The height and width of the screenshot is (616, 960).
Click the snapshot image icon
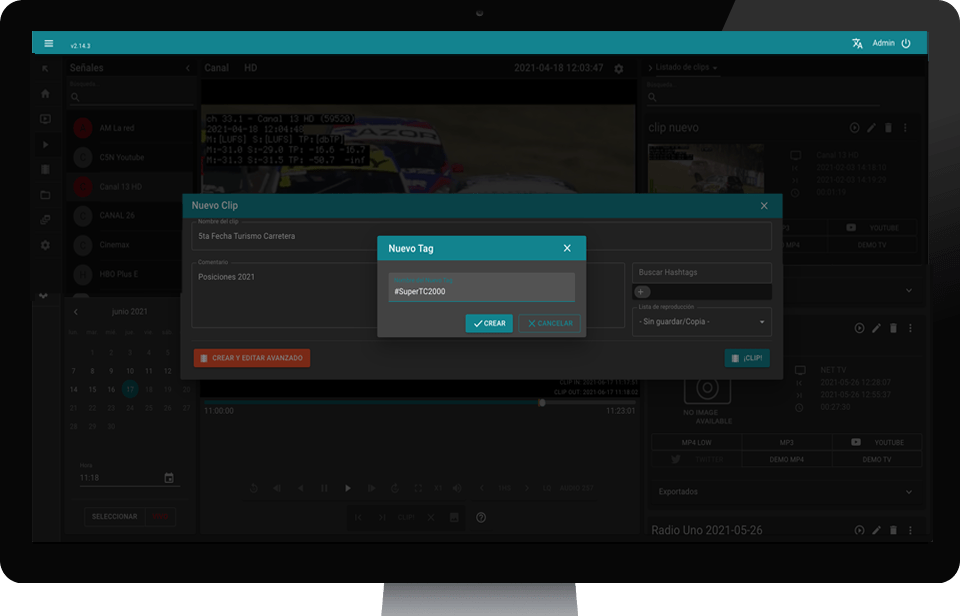coord(454,517)
